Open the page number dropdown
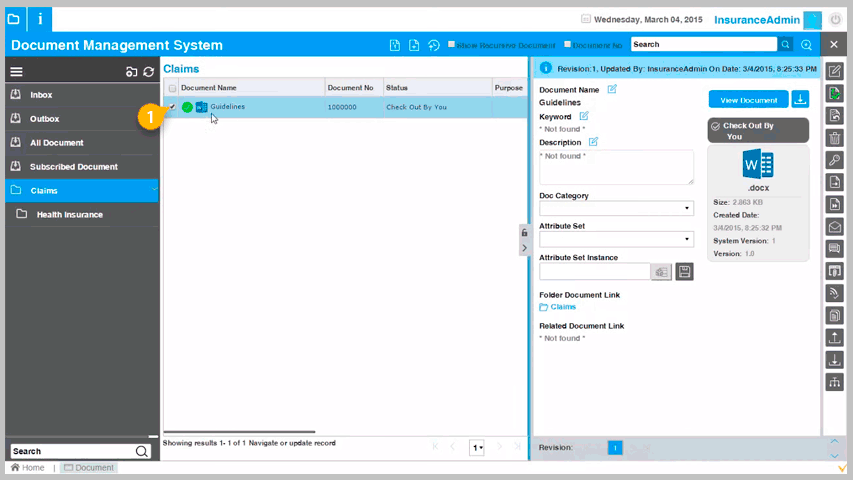 click(x=477, y=447)
